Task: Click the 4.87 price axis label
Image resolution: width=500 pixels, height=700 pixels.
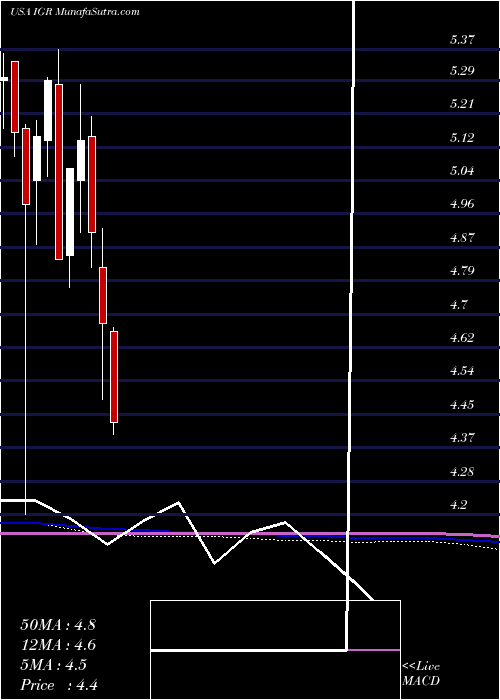Action: [x=462, y=238]
